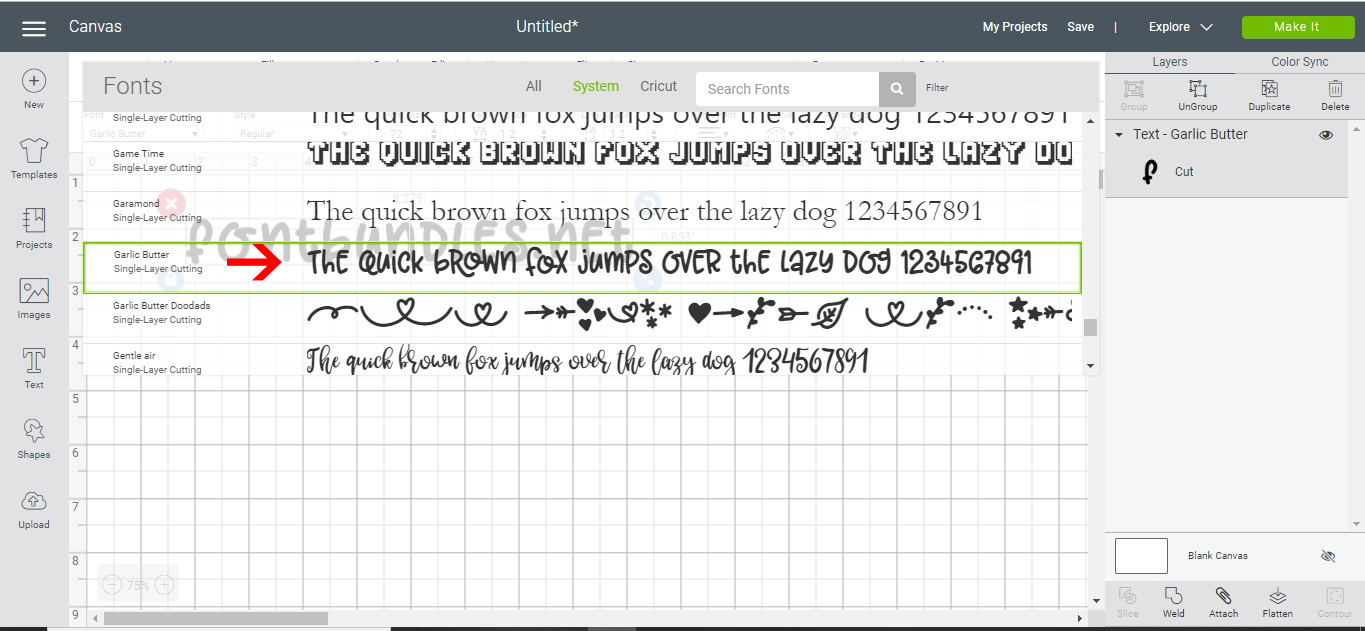Zoom out canvas with minus button
Screen dimensions: 1365x631
click(112, 584)
